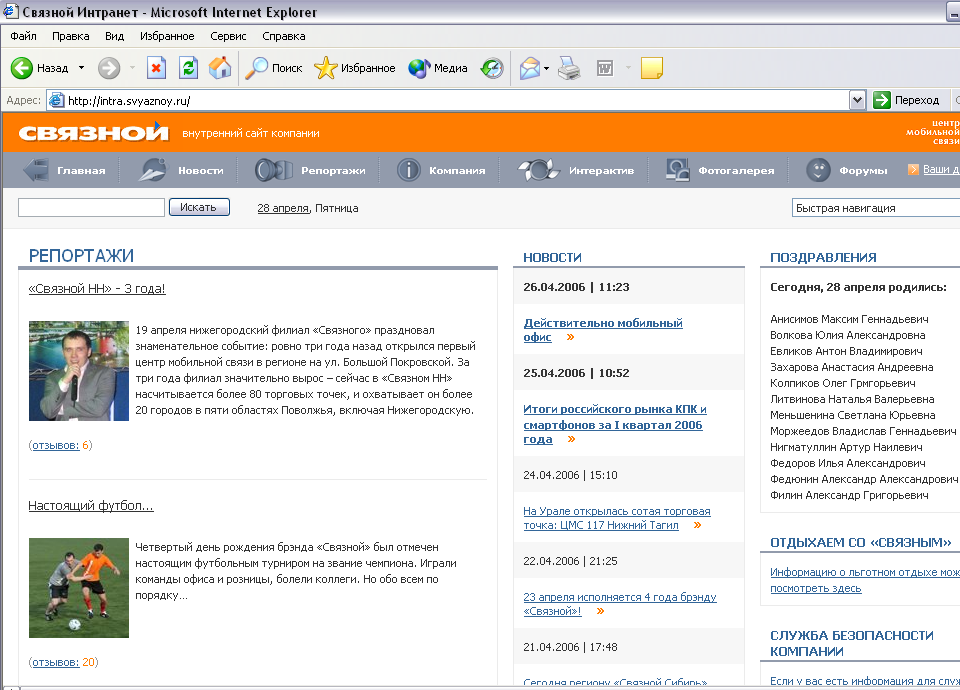The image size is (960, 690).
Task: Click the Новости paper plane icon
Action: click(152, 170)
